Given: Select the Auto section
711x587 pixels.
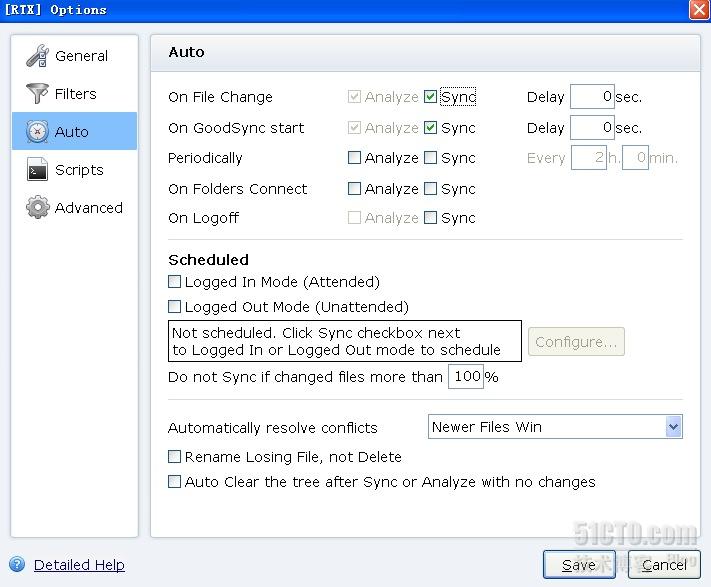Looking at the screenshot, I should pos(74,131).
